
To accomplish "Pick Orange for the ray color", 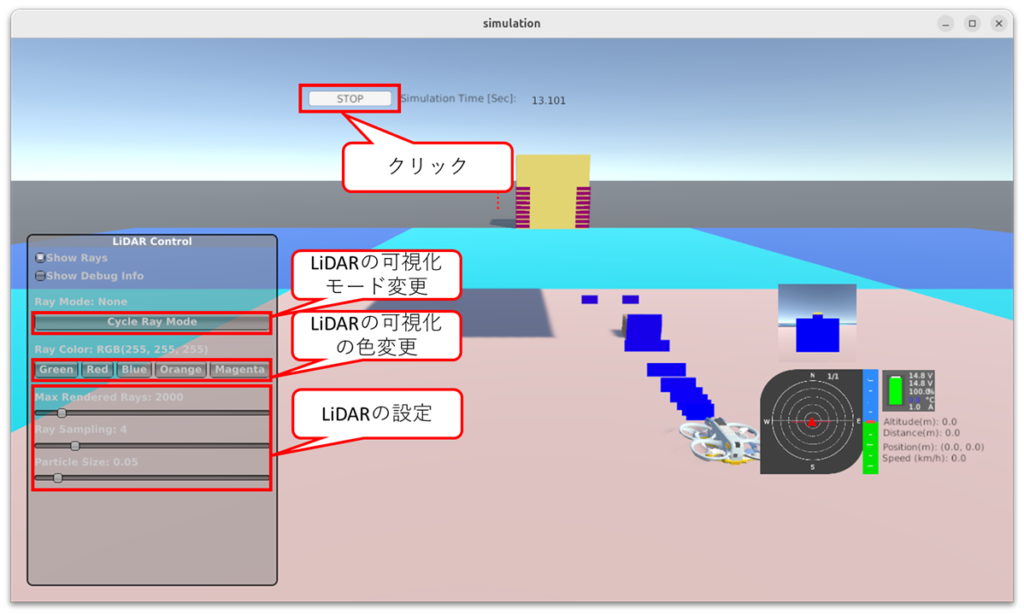I will (181, 369).
